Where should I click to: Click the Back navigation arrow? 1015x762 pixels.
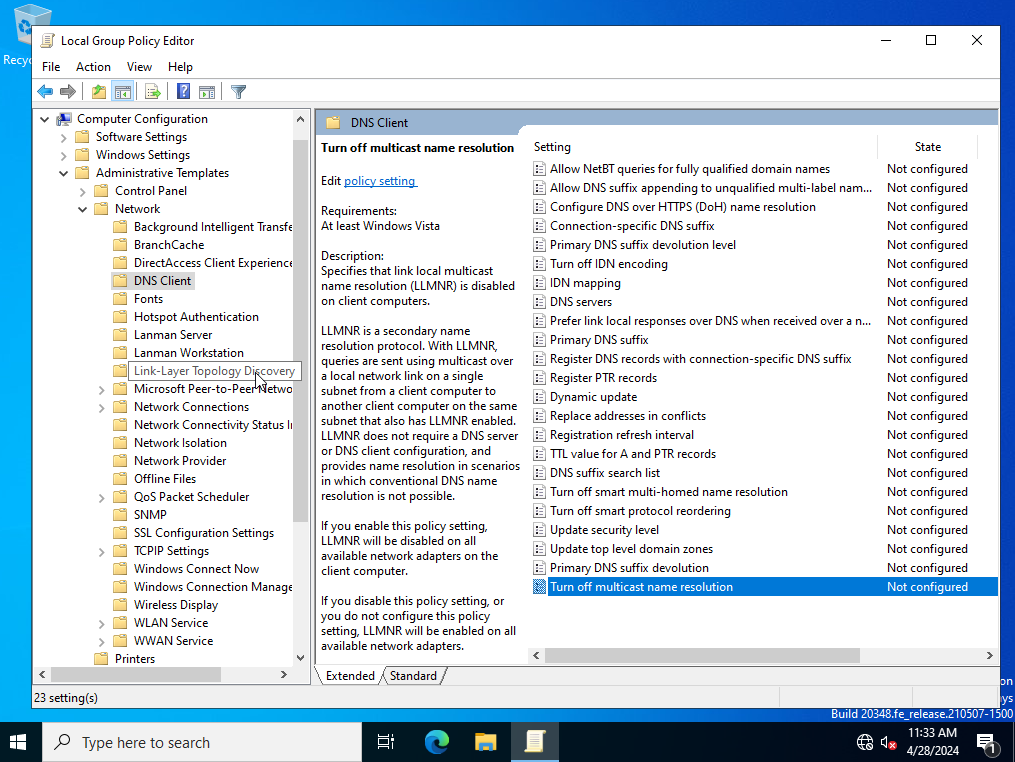point(45,91)
